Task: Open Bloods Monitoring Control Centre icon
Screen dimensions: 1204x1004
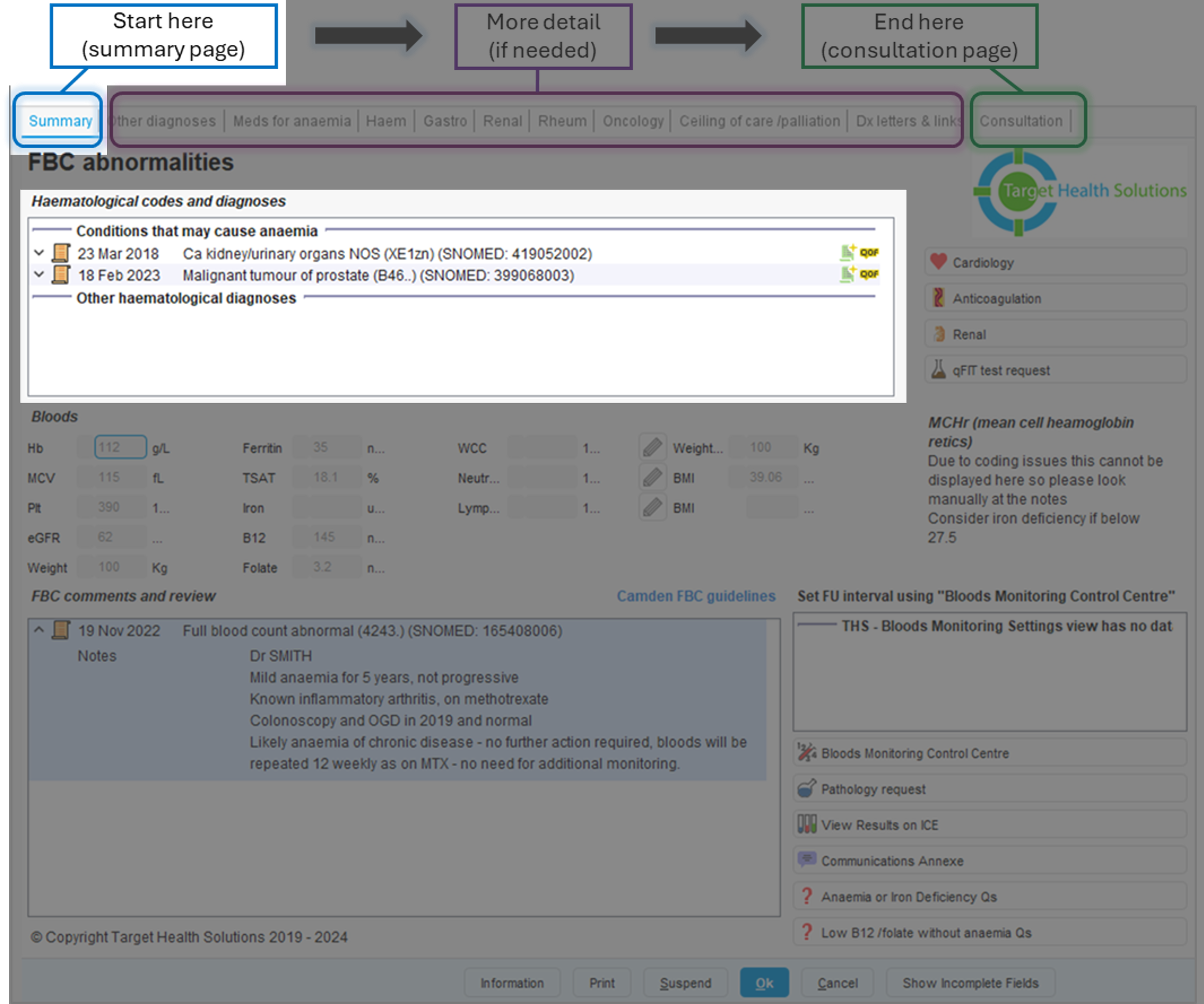Action: point(807,752)
